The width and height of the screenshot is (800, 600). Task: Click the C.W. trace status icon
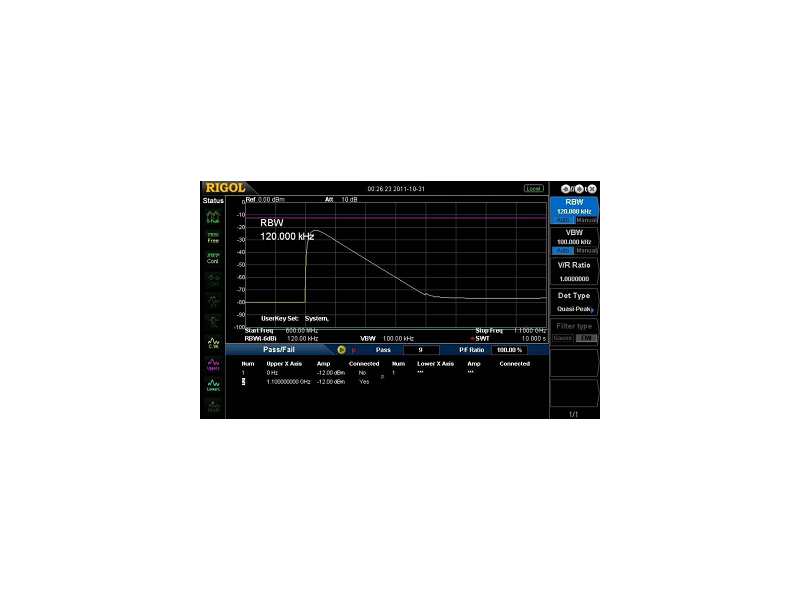pyautogui.click(x=213, y=343)
